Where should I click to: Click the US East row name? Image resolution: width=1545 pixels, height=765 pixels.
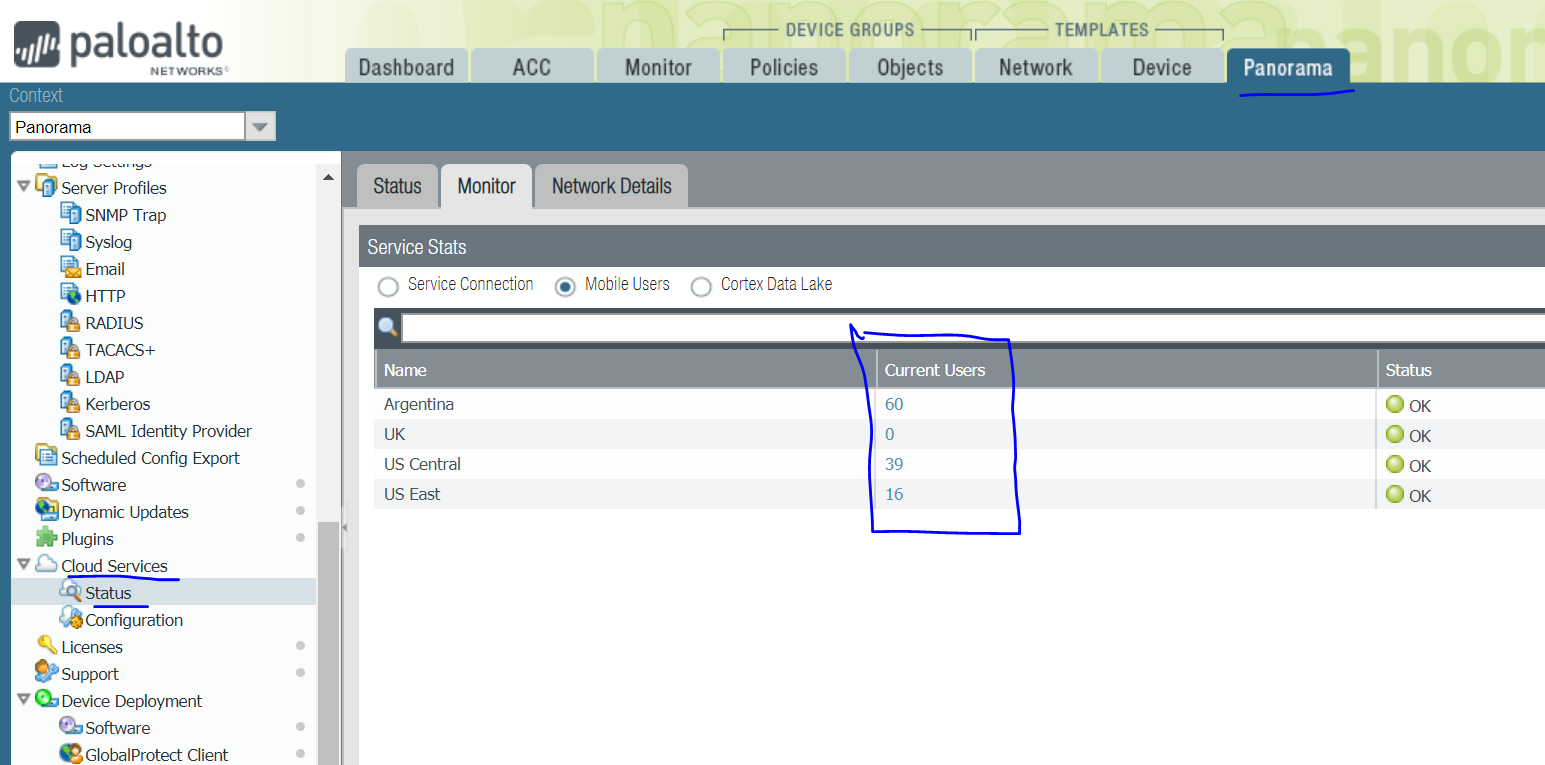pyautogui.click(x=412, y=494)
